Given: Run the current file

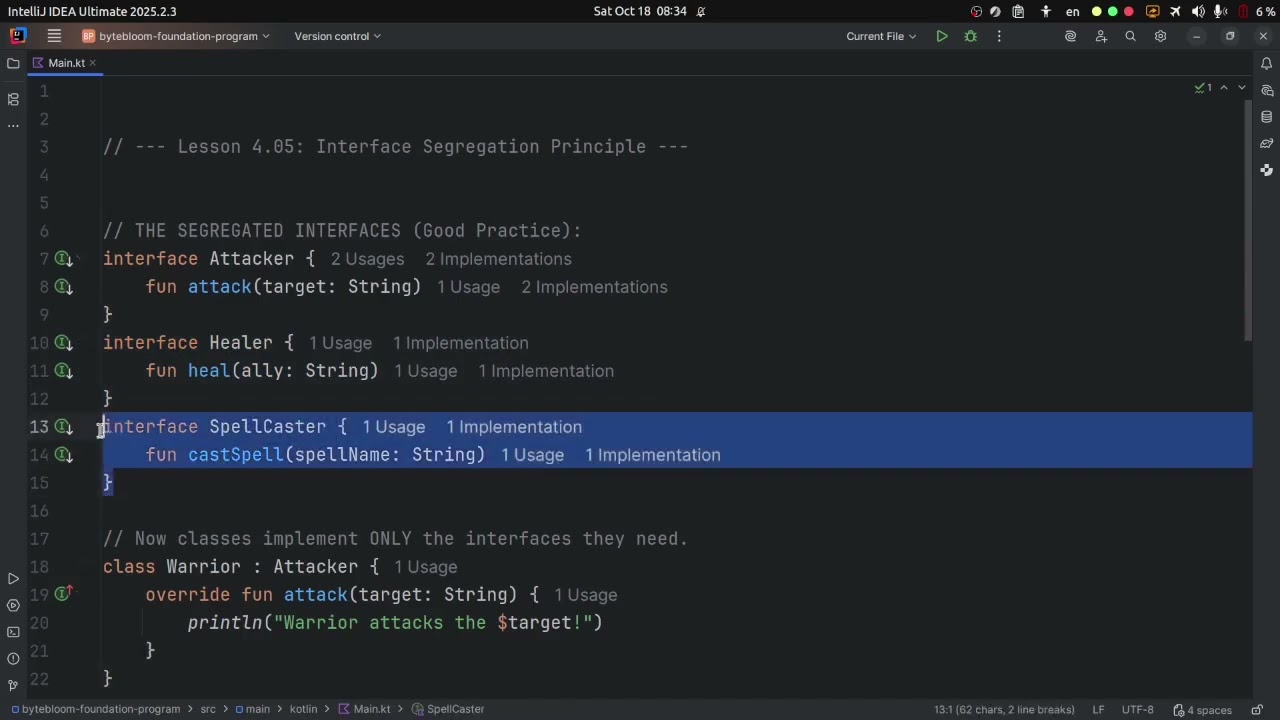Looking at the screenshot, I should click(942, 36).
